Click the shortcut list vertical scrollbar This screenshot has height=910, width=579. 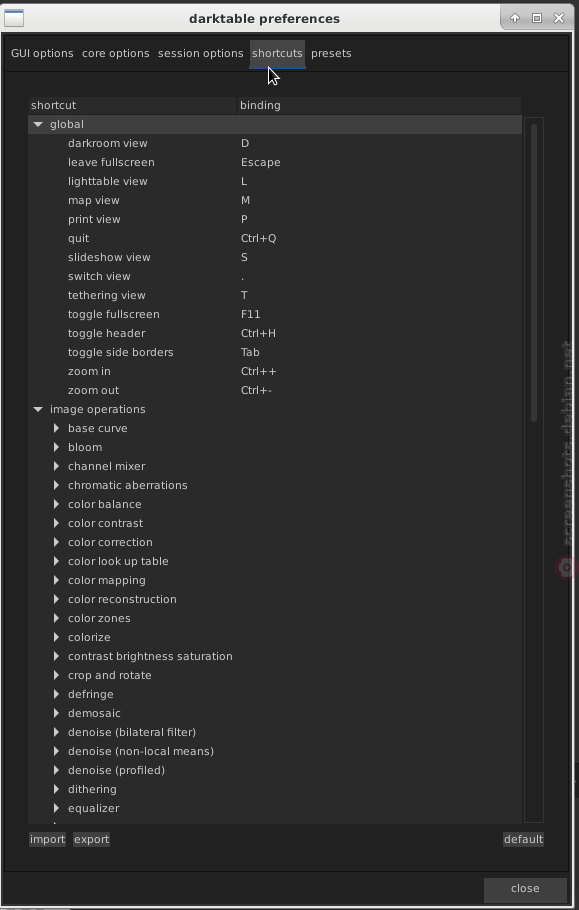534,273
